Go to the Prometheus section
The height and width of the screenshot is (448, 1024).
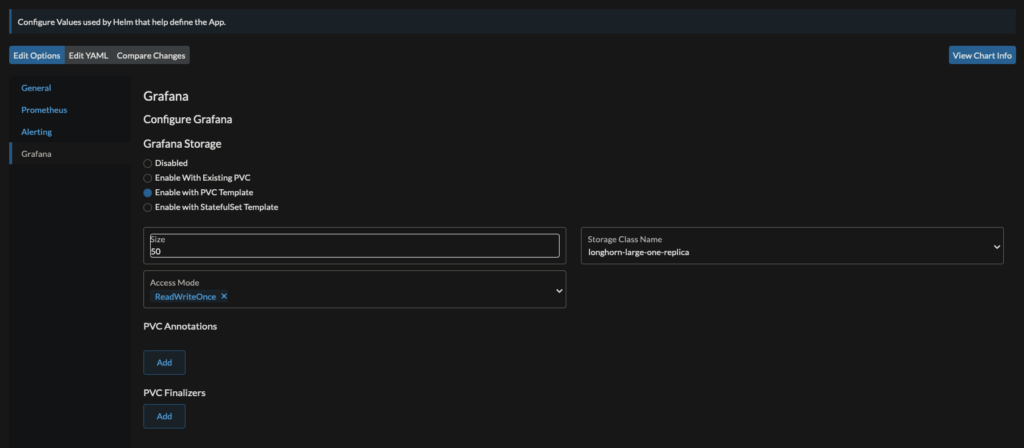(44, 110)
